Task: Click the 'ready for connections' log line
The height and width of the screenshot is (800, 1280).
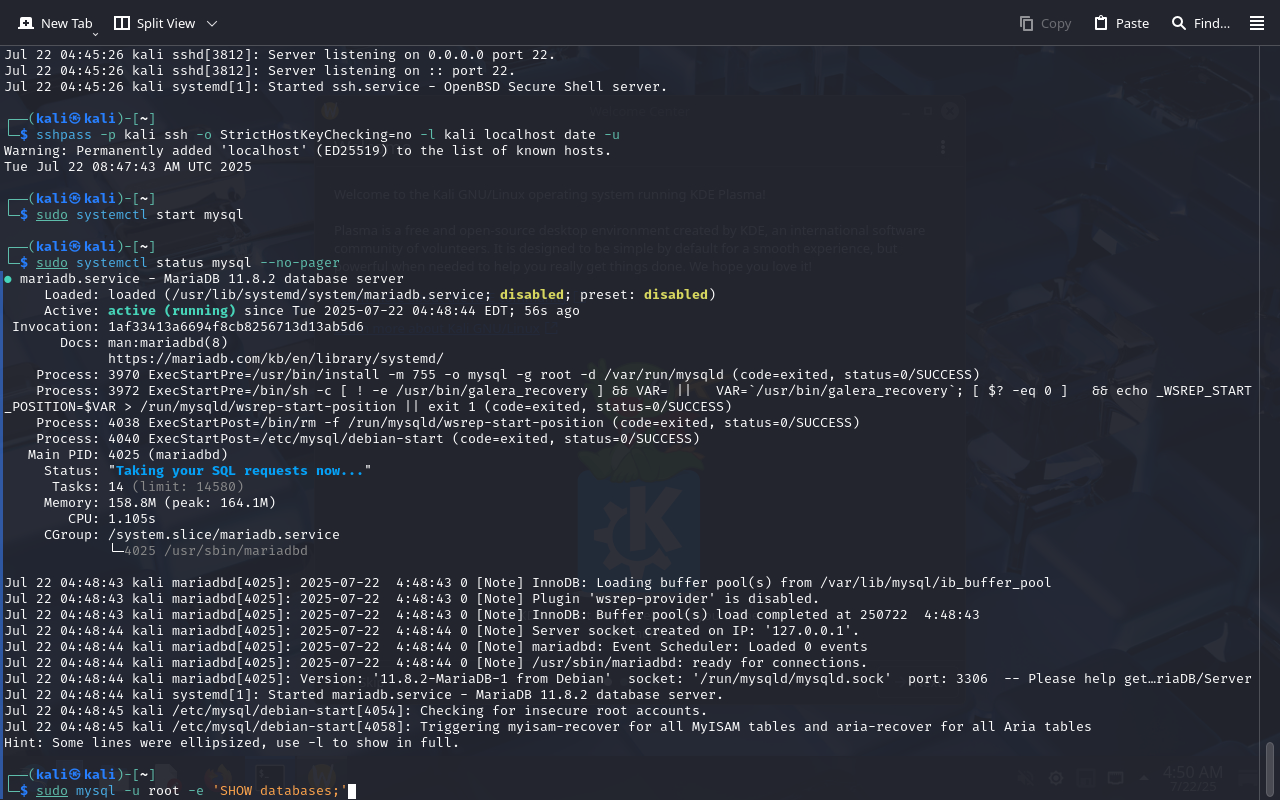Action: pos(436,662)
